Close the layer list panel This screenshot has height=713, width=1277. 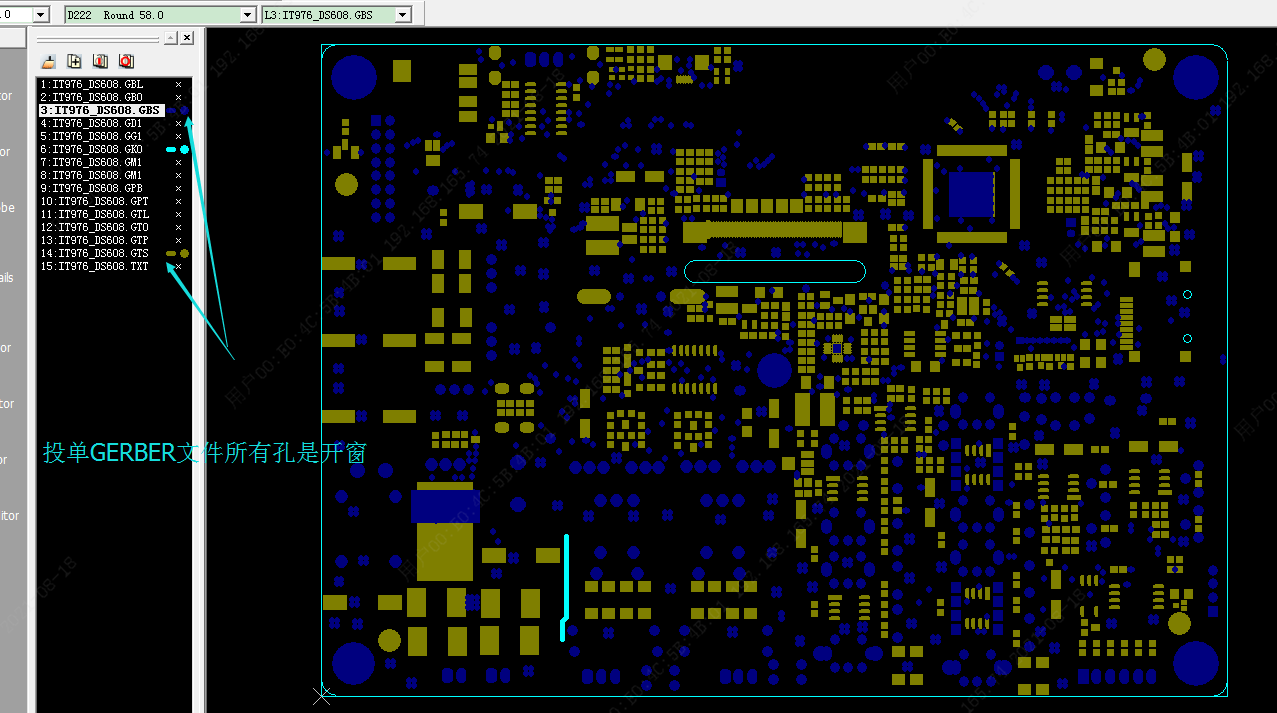[x=187, y=38]
